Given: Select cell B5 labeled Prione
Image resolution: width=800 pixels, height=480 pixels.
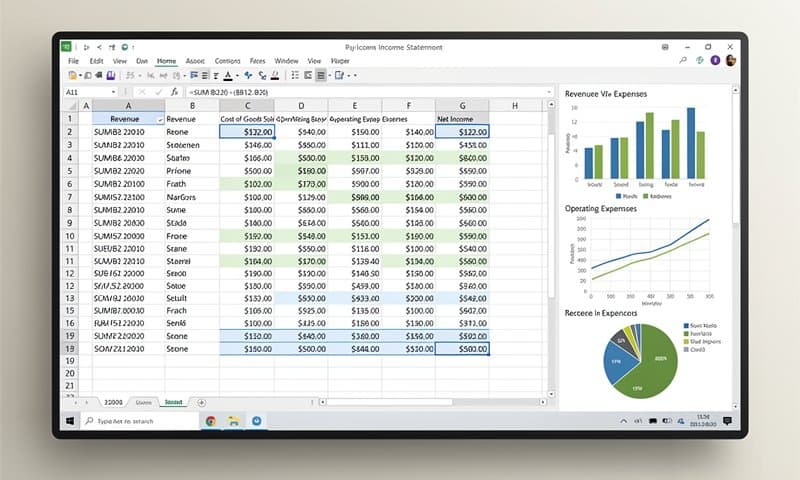Looking at the screenshot, I should (192, 171).
